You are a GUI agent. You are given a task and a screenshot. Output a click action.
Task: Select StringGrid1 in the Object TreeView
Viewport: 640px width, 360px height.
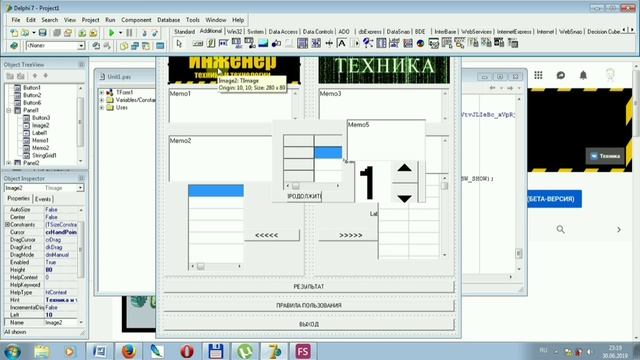pyautogui.click(x=44, y=156)
